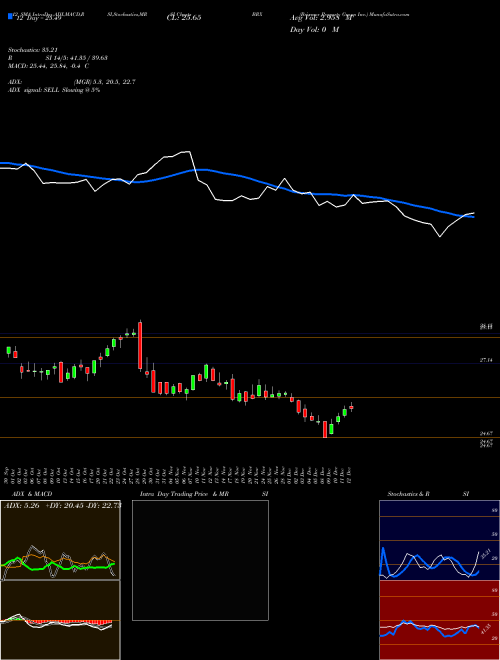Screen dimensions: 500x660
Task: Click the 'MACD: 25.44, 25.84, -0.4' line
Action: click(48, 66)
